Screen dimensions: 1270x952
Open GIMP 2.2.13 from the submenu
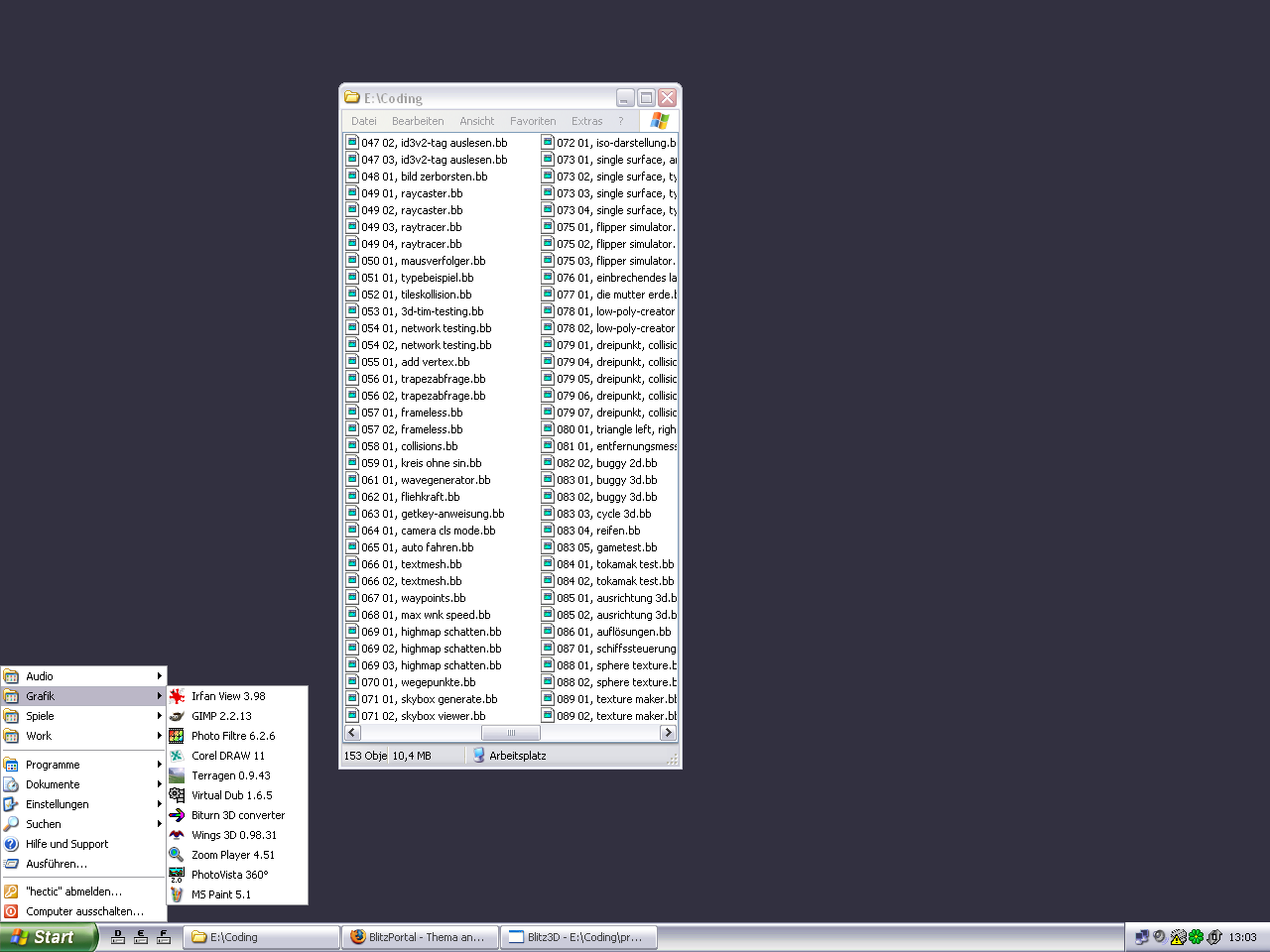[x=221, y=716]
